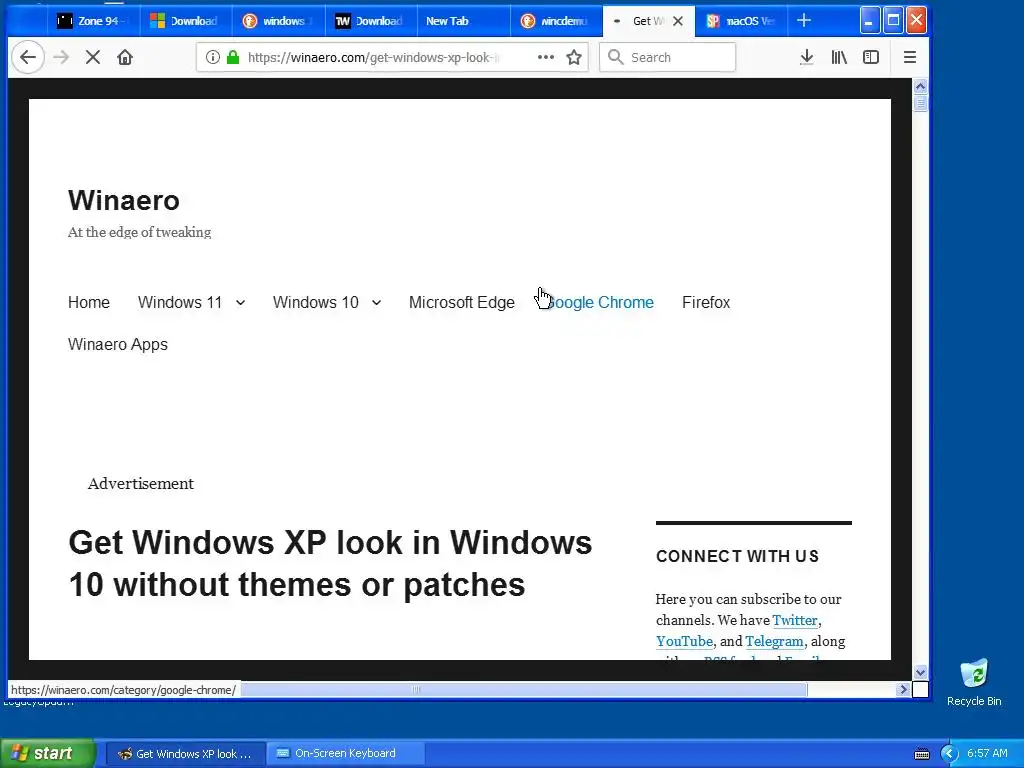Select the Get Windows XP look taskbar button
Image resolution: width=1024 pixels, height=768 pixels.
pos(185,754)
